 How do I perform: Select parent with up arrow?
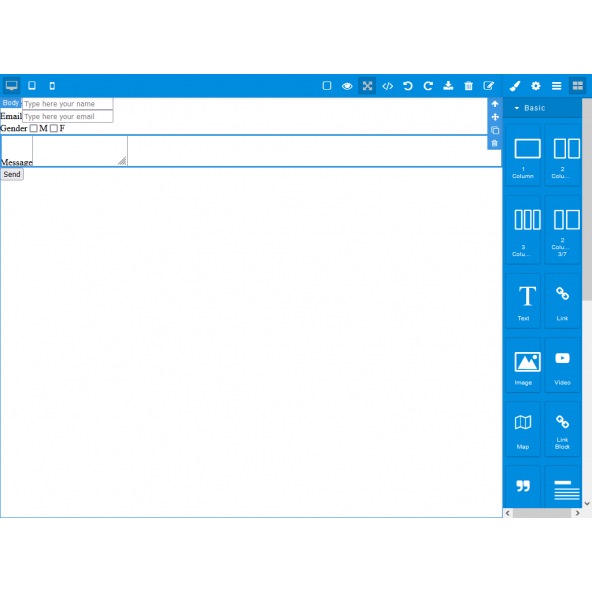pos(495,104)
